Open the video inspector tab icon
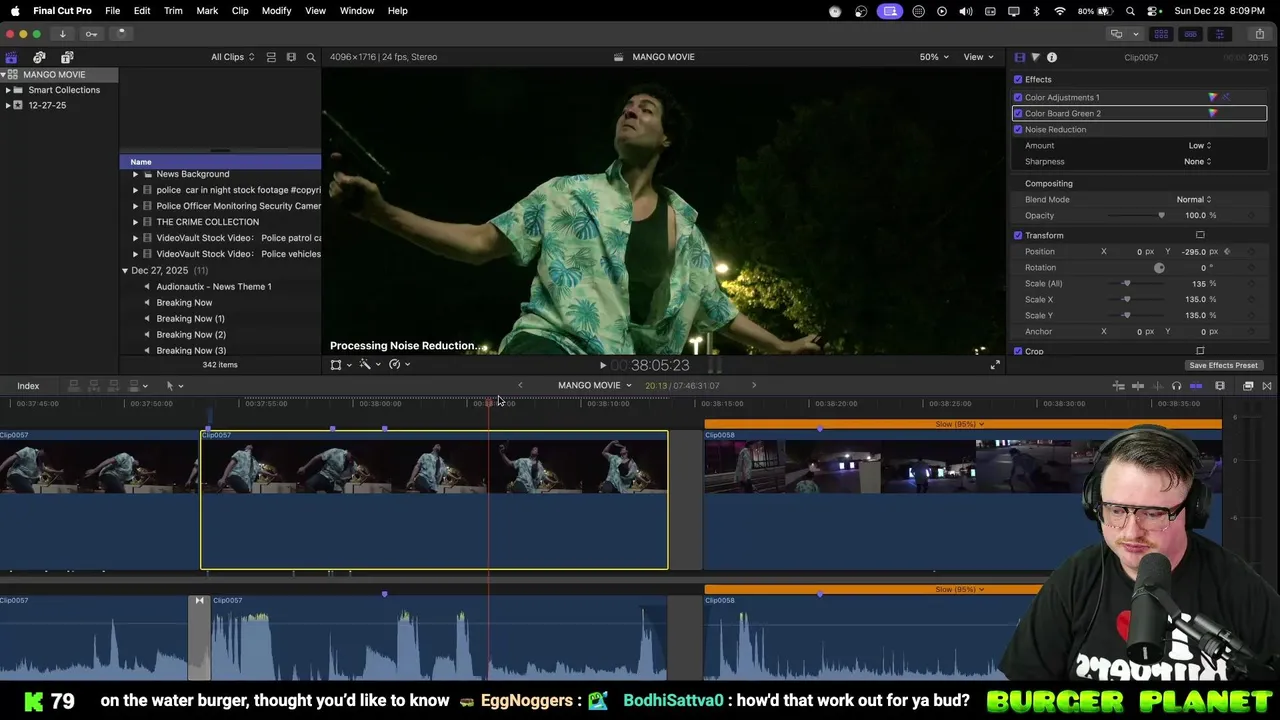The height and width of the screenshot is (720, 1280). (x=1019, y=57)
